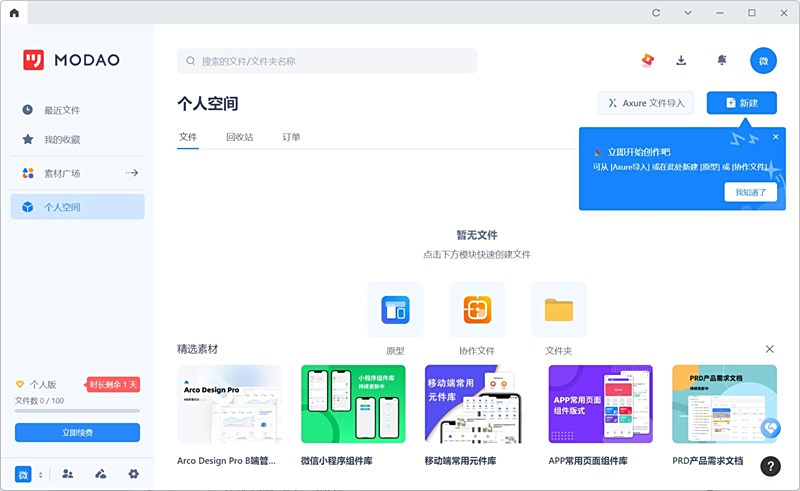
Task: Expand the workspace switcher arrows in sidebar
Action: (x=40, y=474)
